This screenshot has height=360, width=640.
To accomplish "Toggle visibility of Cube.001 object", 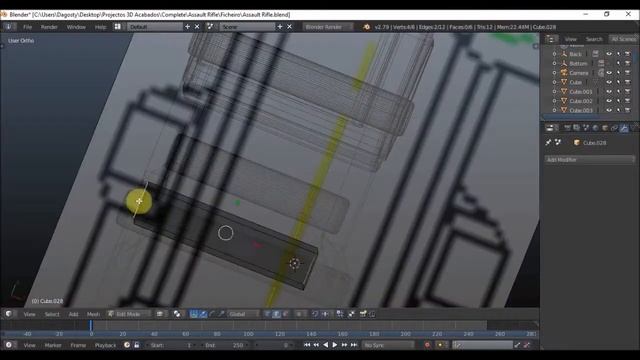I will [x=609, y=92].
